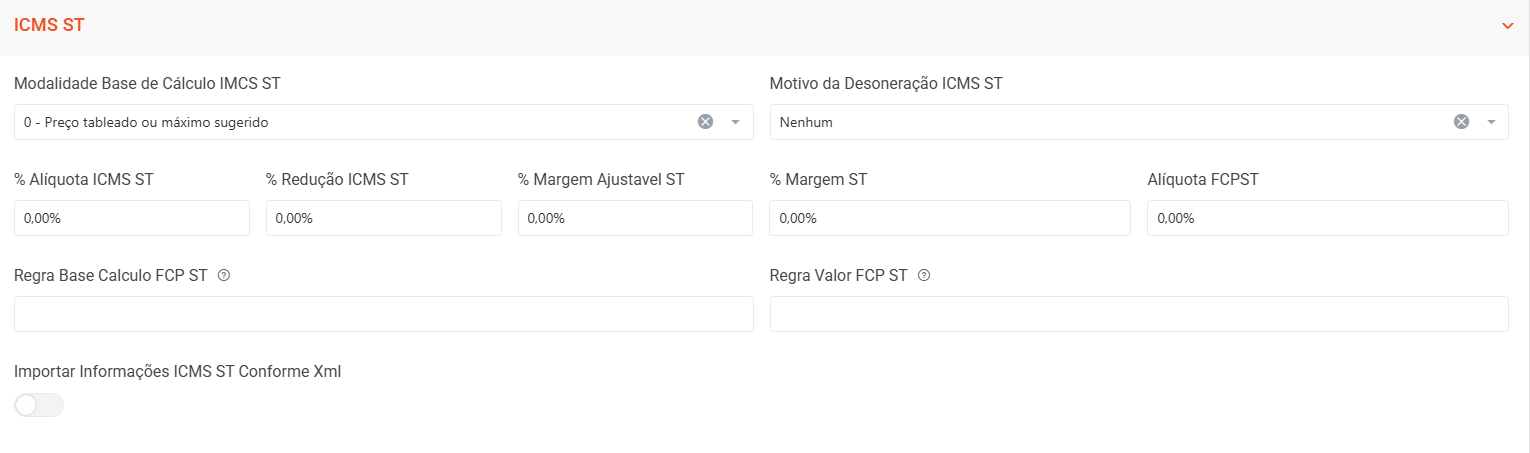Screen dimensions: 1530x453
Task: Enable Importar Informações ICMS ST Conforme Xml switch
Action: pos(39,405)
